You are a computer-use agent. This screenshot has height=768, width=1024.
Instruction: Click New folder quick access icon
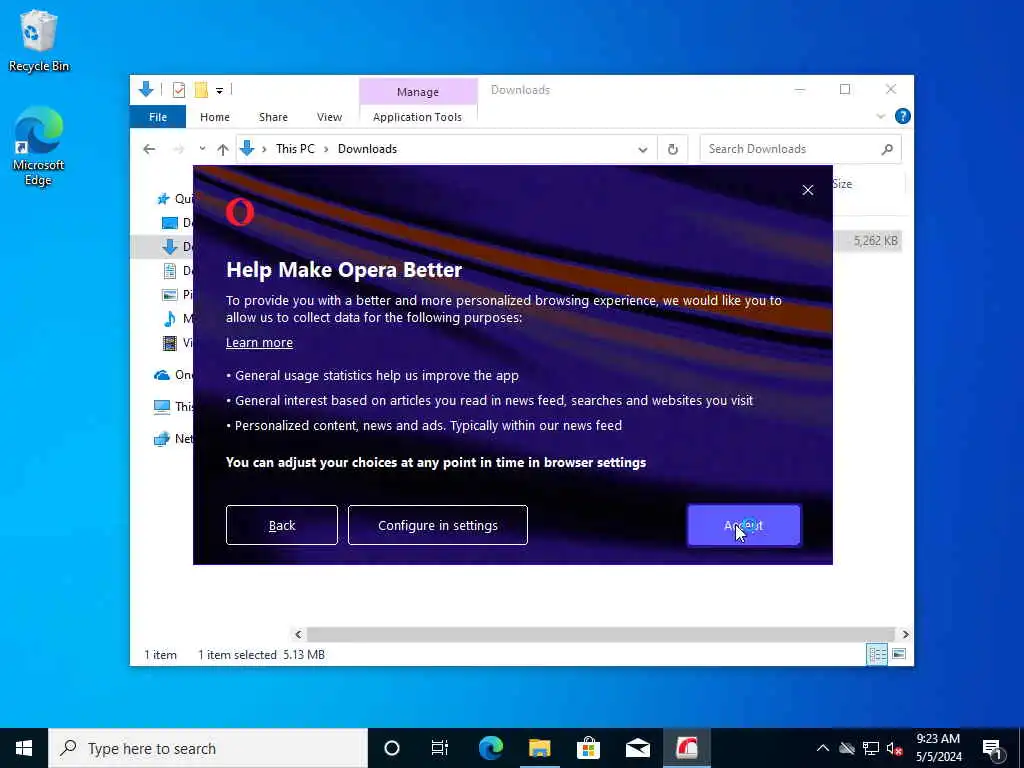tap(201, 89)
